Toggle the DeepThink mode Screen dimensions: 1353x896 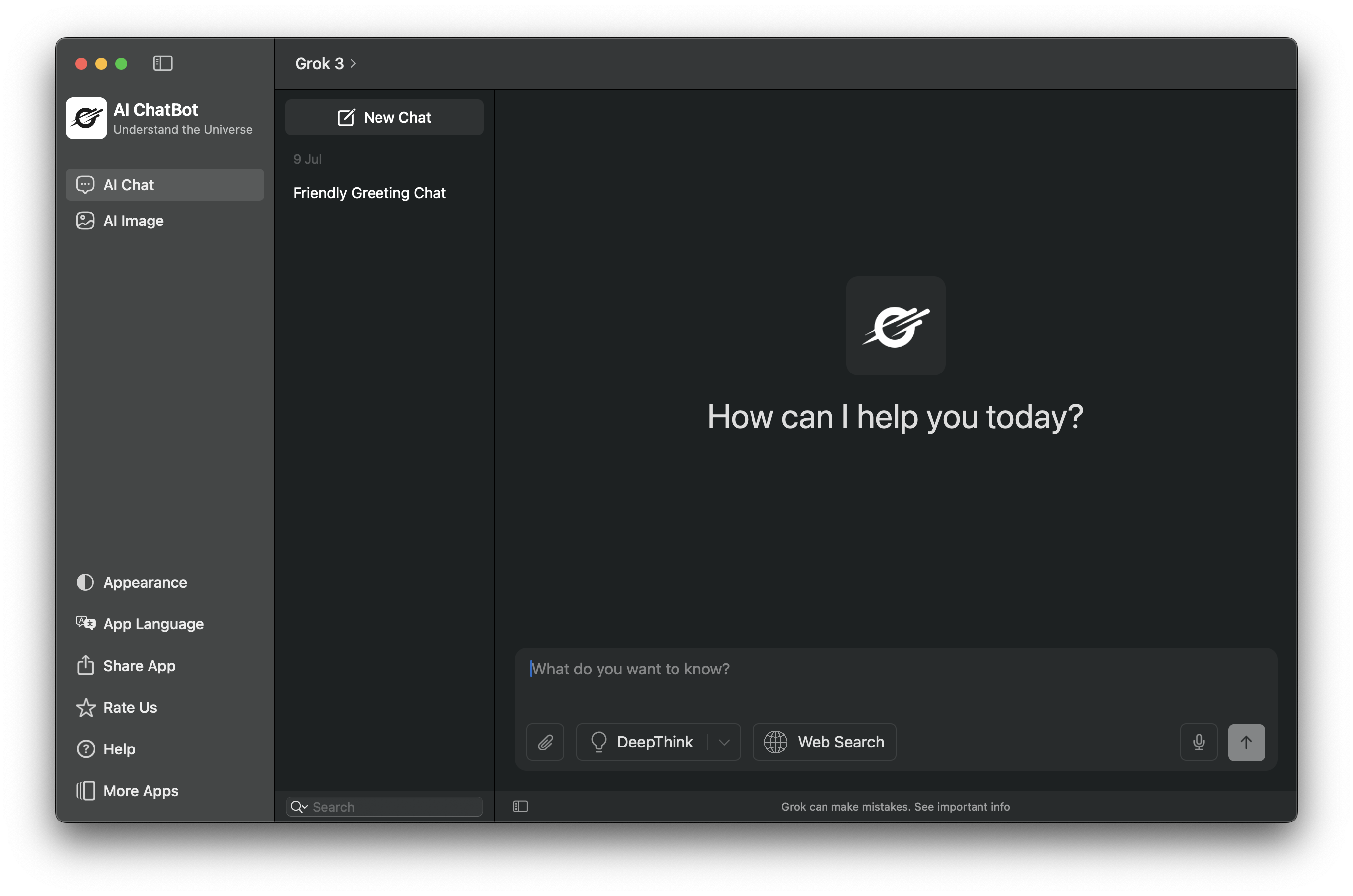tap(642, 743)
